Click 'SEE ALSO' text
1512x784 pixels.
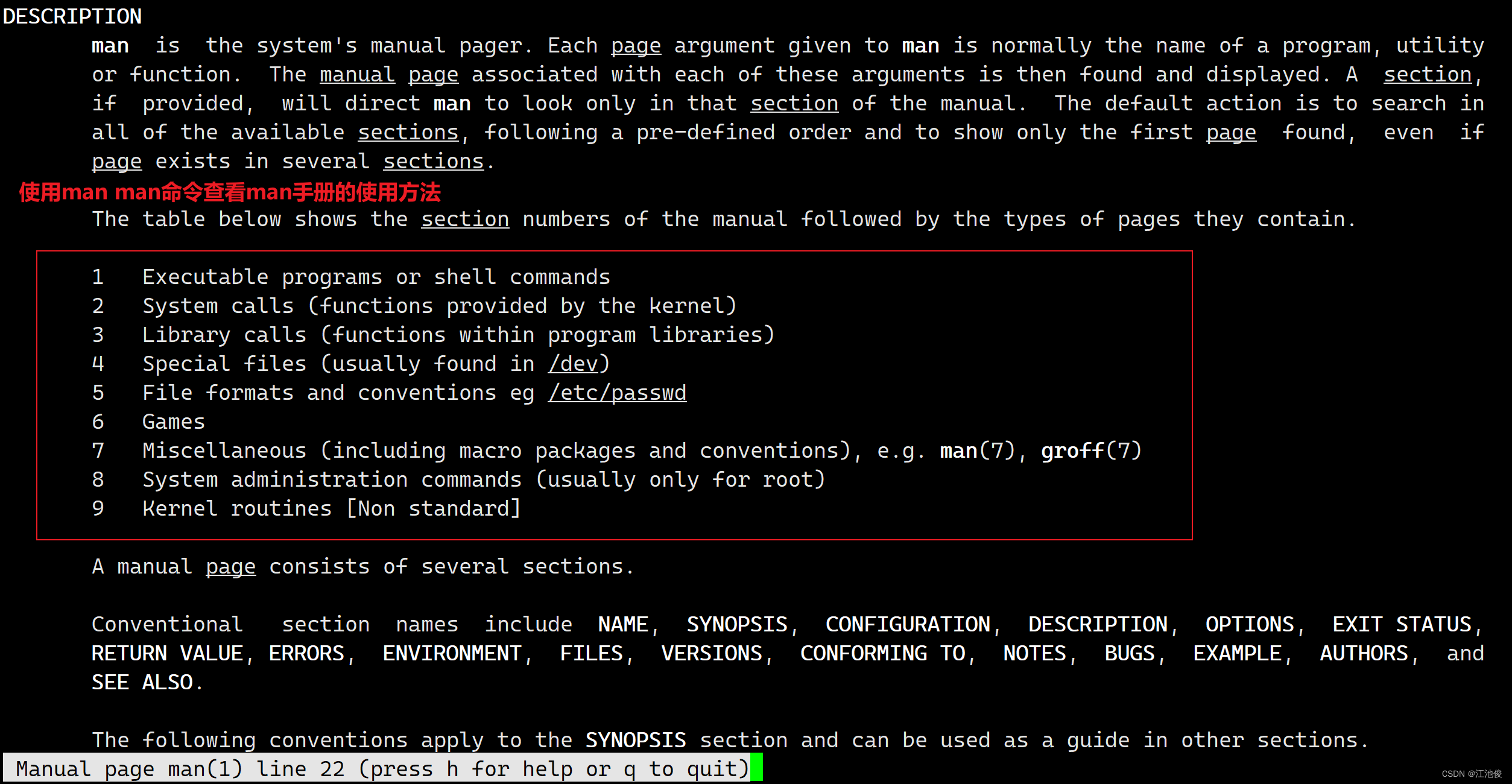coord(142,682)
